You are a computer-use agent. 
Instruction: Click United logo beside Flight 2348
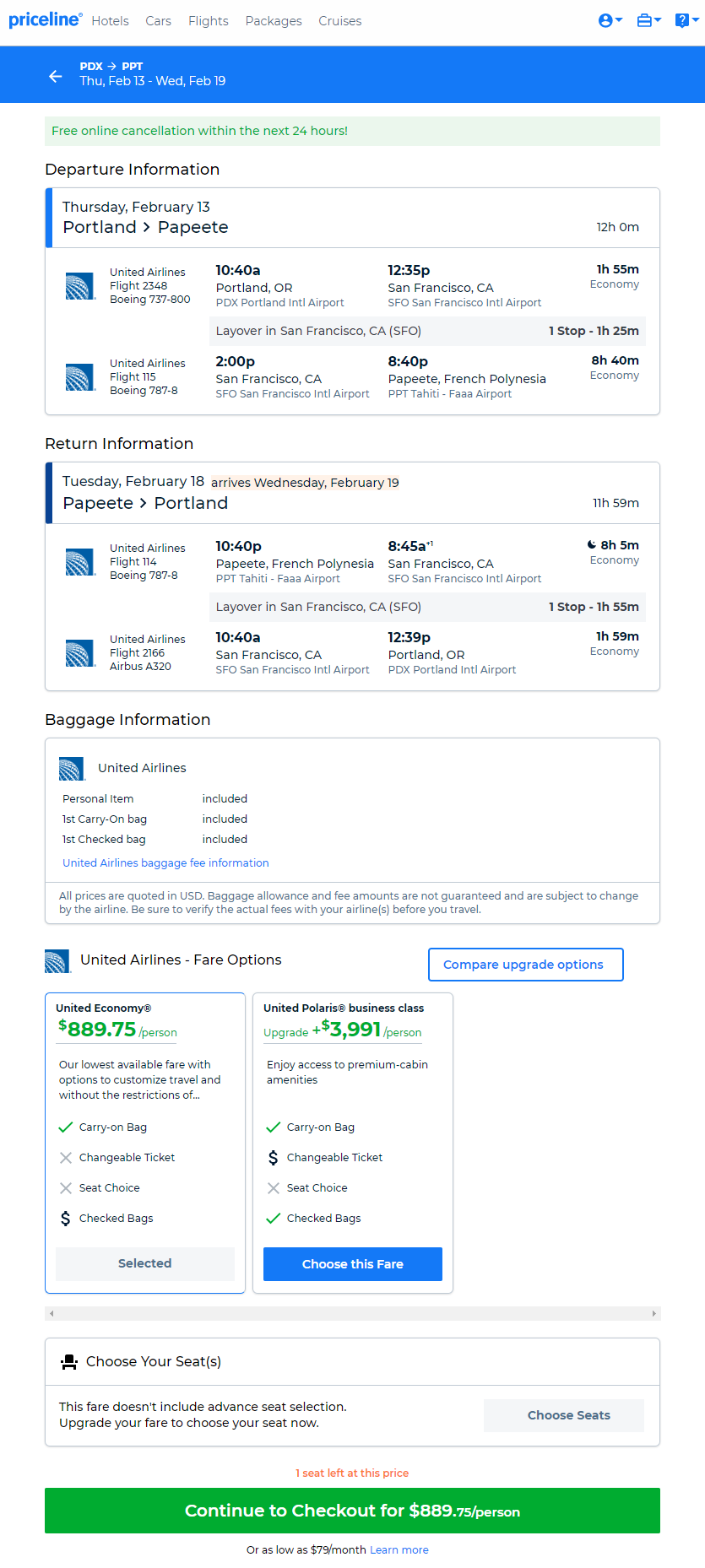[80, 286]
